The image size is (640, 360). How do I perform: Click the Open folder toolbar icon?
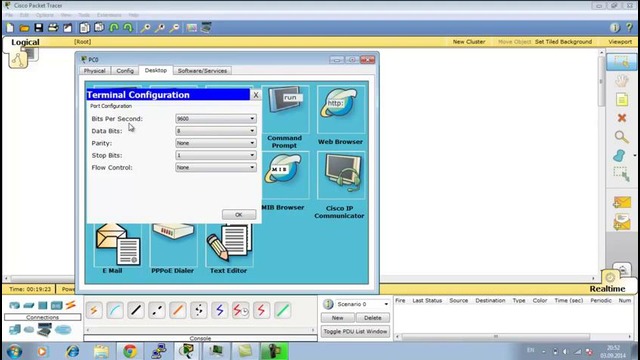click(x=24, y=28)
